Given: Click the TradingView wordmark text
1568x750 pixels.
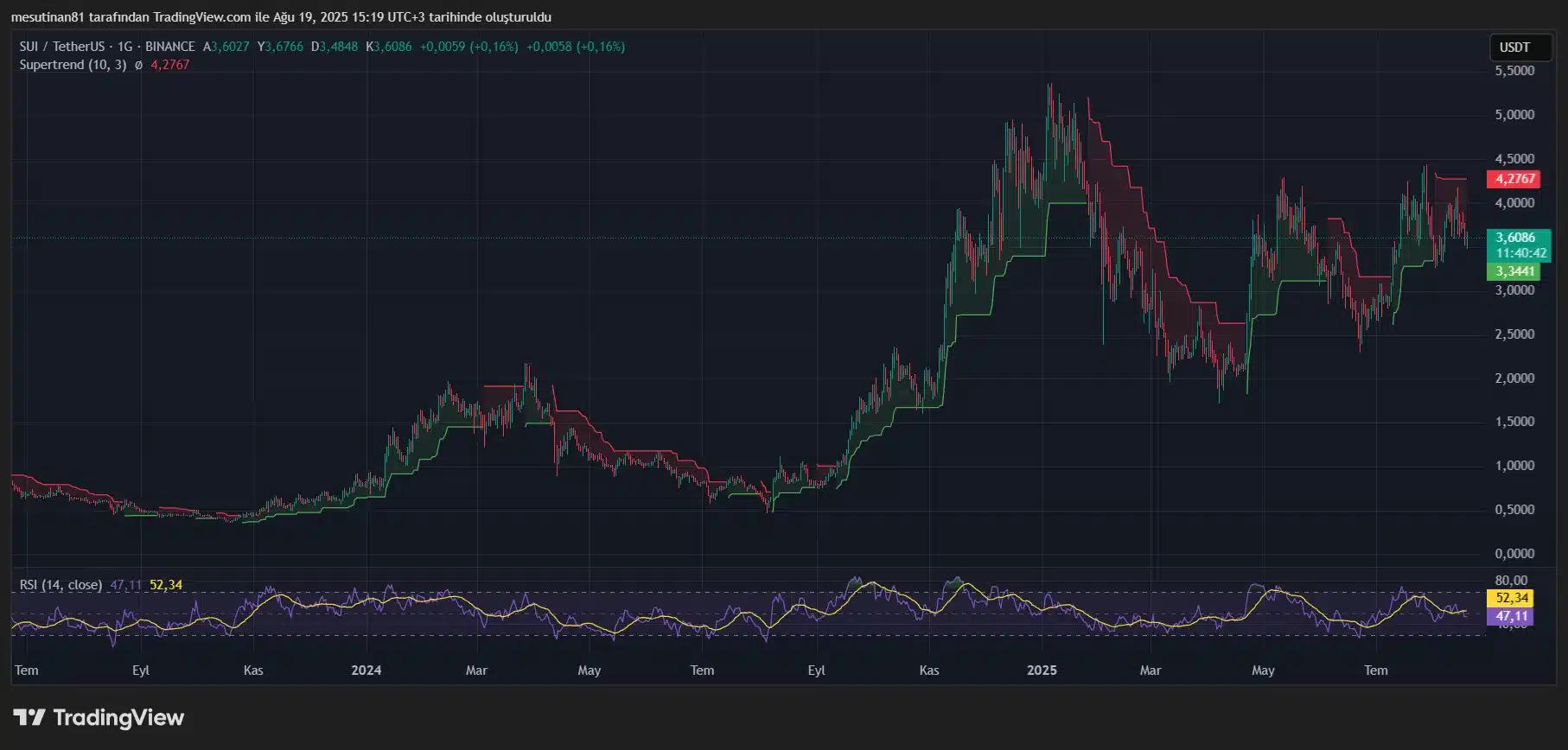Looking at the screenshot, I should (118, 717).
